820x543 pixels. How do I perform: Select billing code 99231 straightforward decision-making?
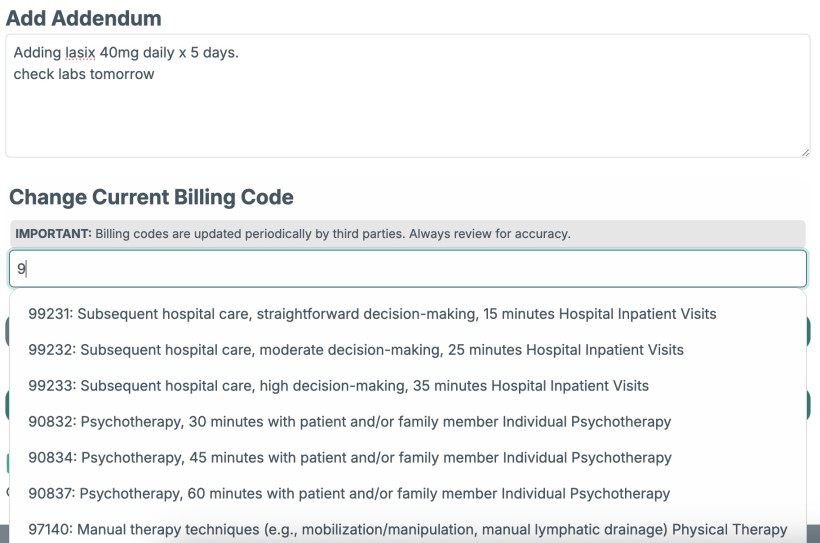click(x=372, y=314)
